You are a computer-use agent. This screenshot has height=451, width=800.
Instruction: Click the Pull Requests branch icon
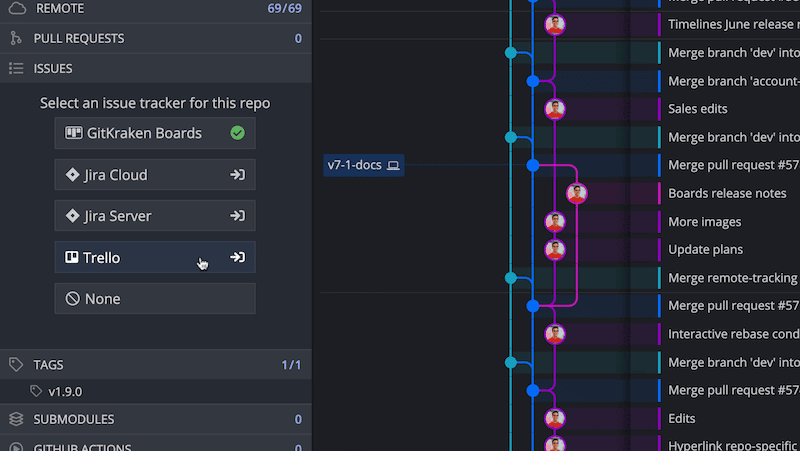[x=15, y=38]
